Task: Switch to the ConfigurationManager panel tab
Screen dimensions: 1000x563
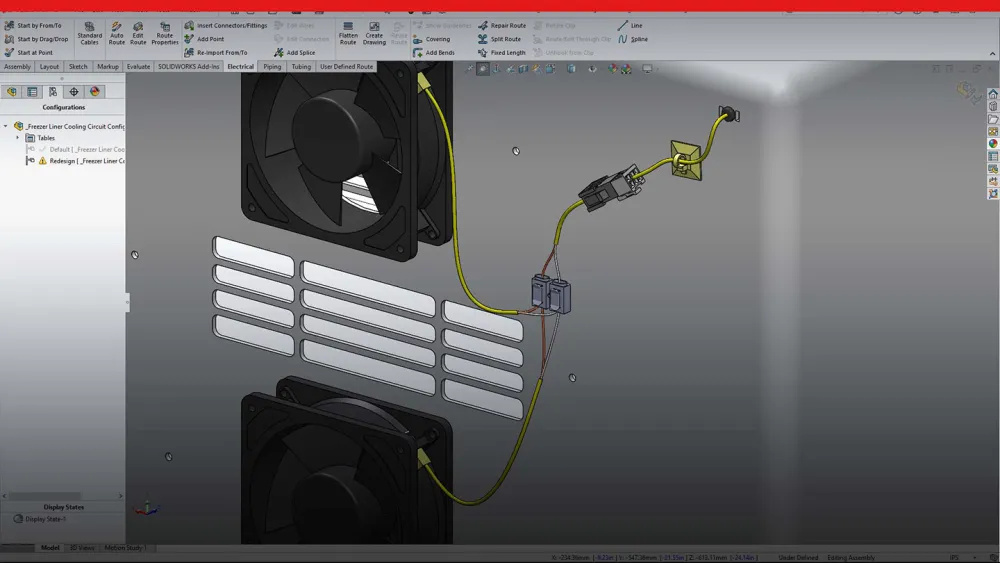Action: click(x=53, y=92)
